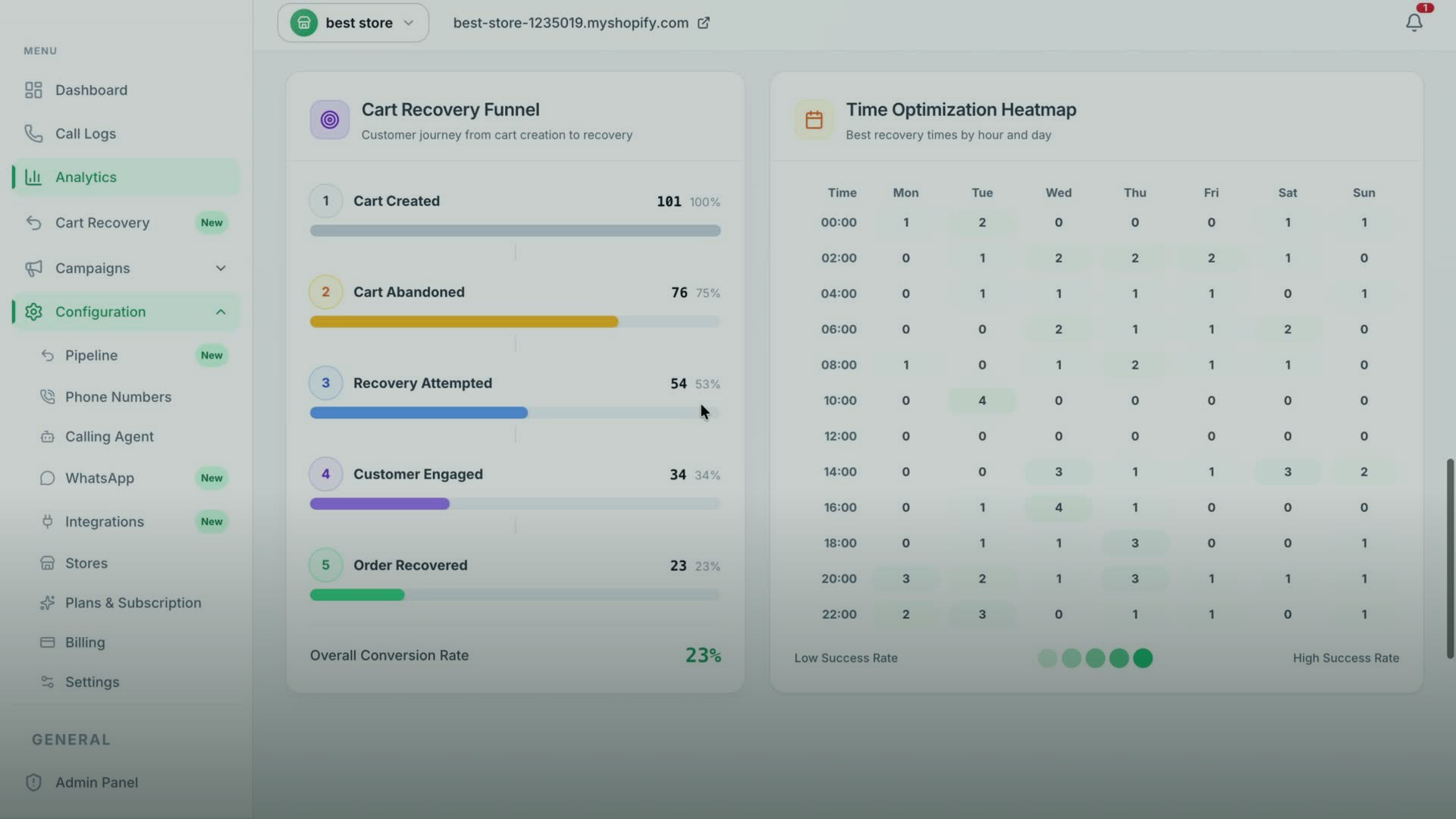Click the Calling Agent robot icon

(x=48, y=437)
